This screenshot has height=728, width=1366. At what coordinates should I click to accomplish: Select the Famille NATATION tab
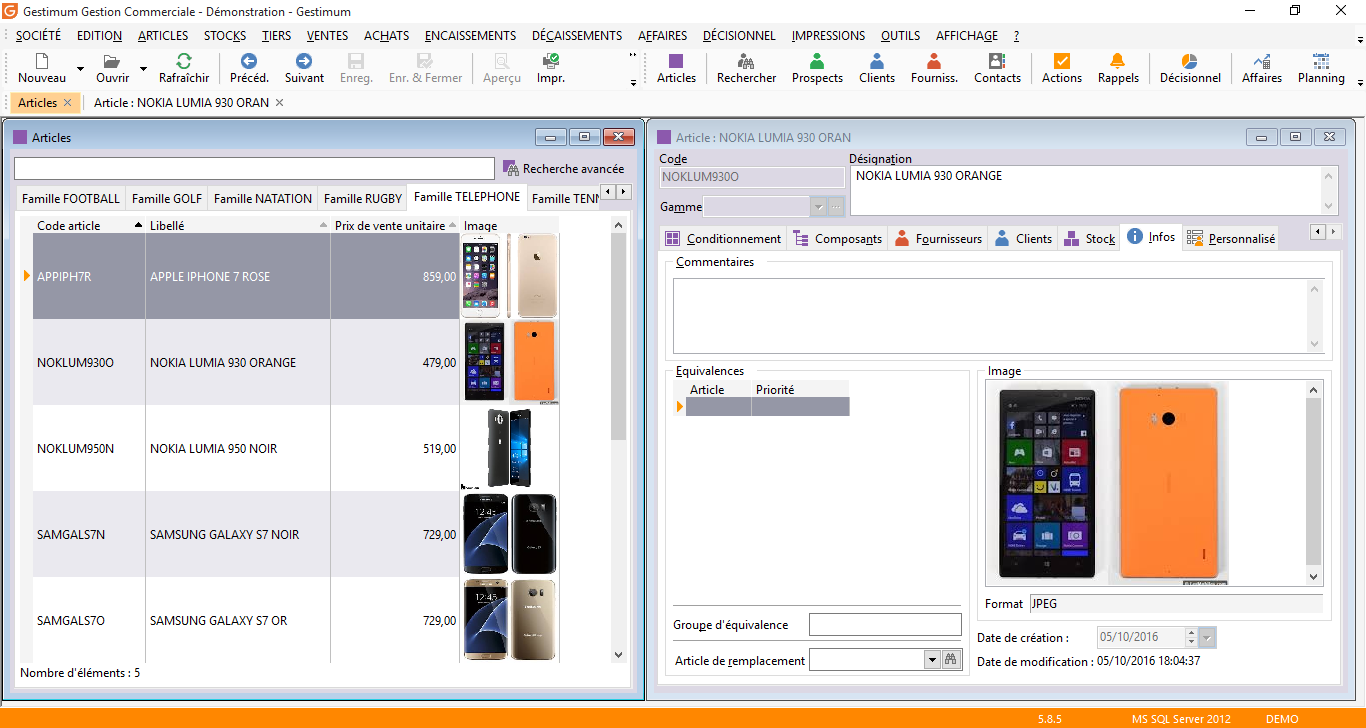pos(263,198)
